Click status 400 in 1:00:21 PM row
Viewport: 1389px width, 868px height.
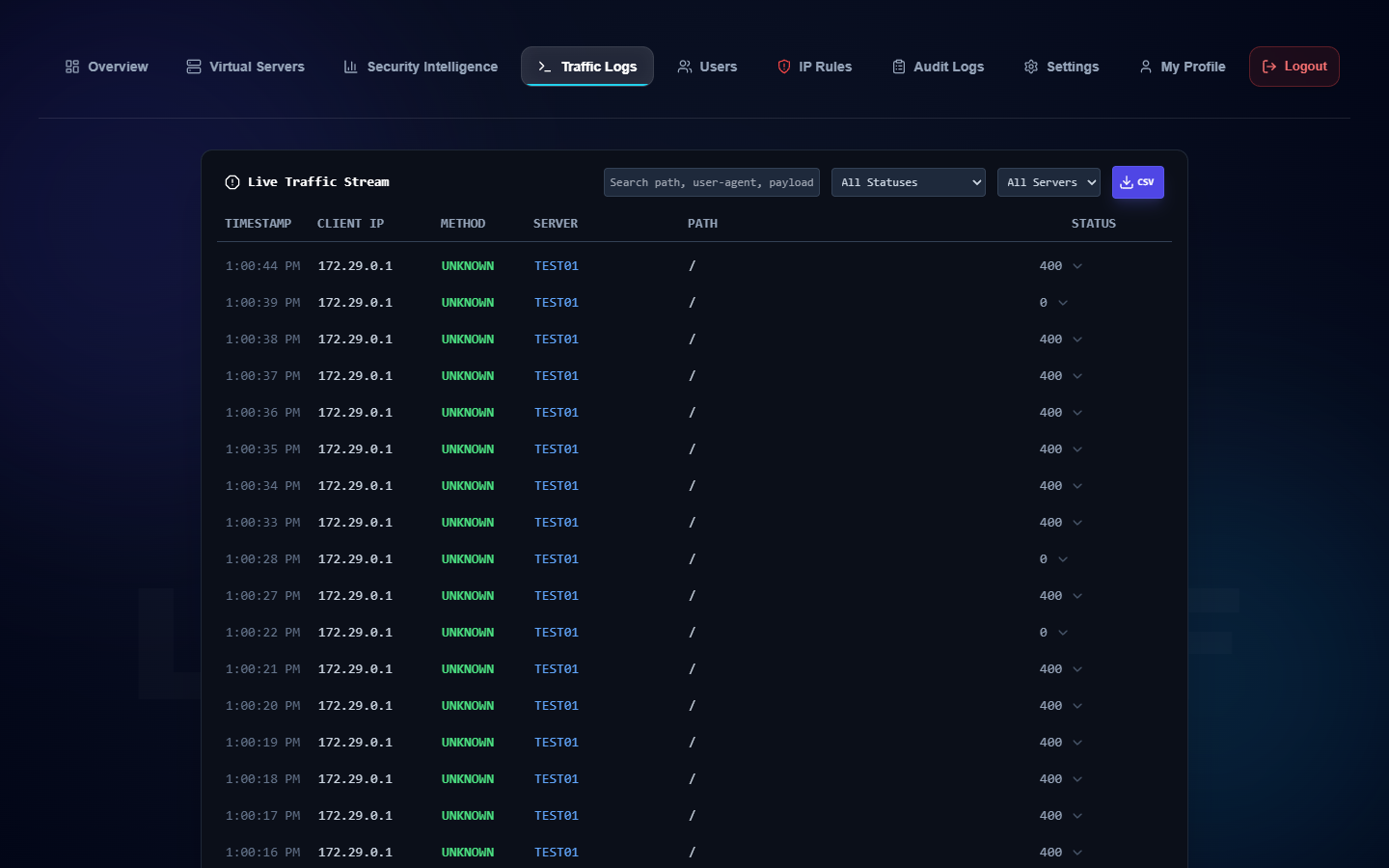coord(1050,669)
